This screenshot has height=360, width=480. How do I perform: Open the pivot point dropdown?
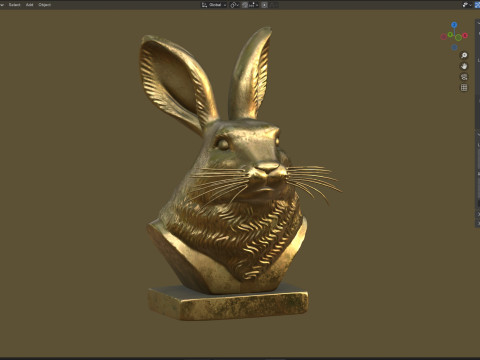coord(234,5)
